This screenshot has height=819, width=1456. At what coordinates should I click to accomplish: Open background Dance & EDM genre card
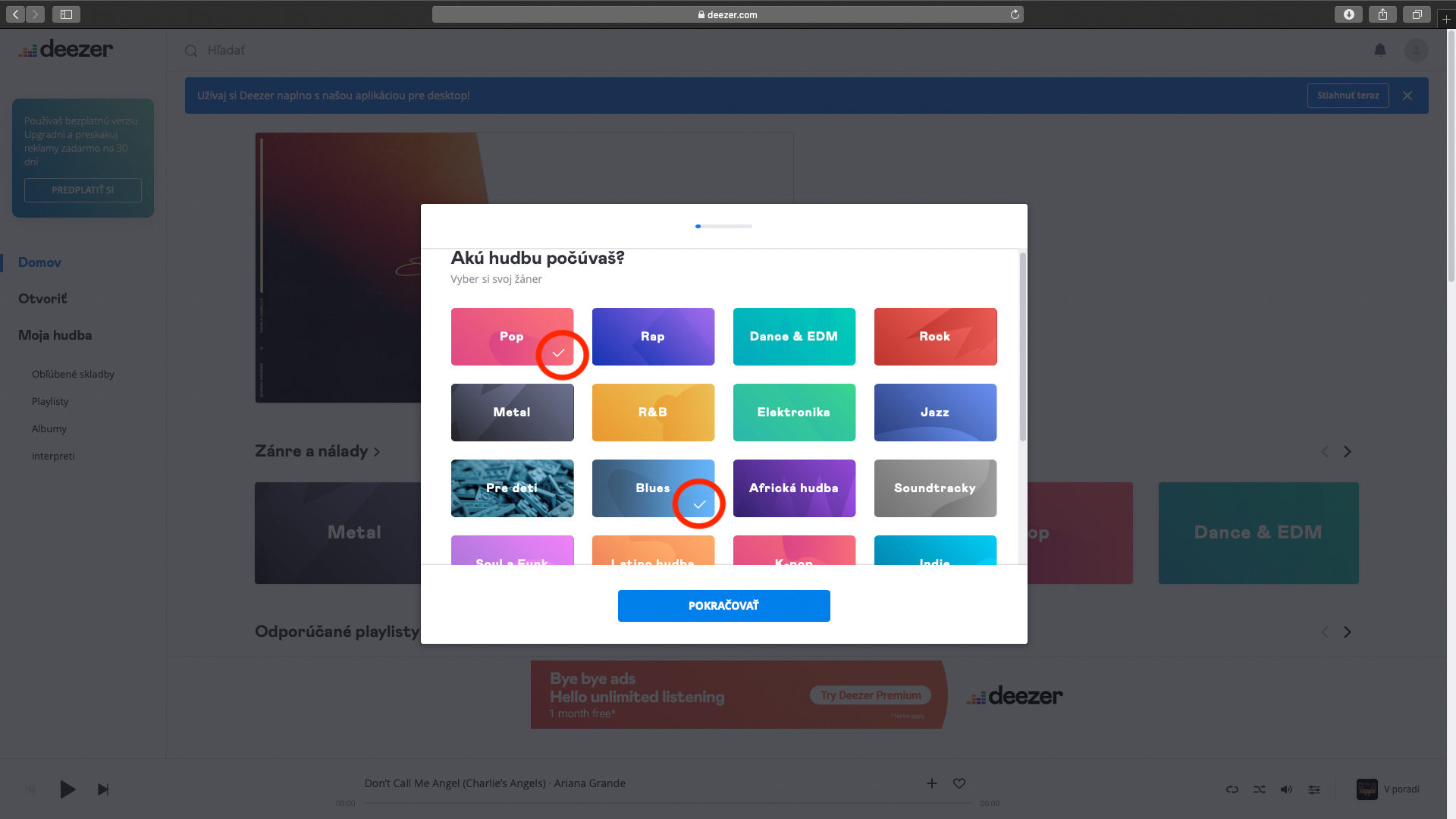(1258, 533)
